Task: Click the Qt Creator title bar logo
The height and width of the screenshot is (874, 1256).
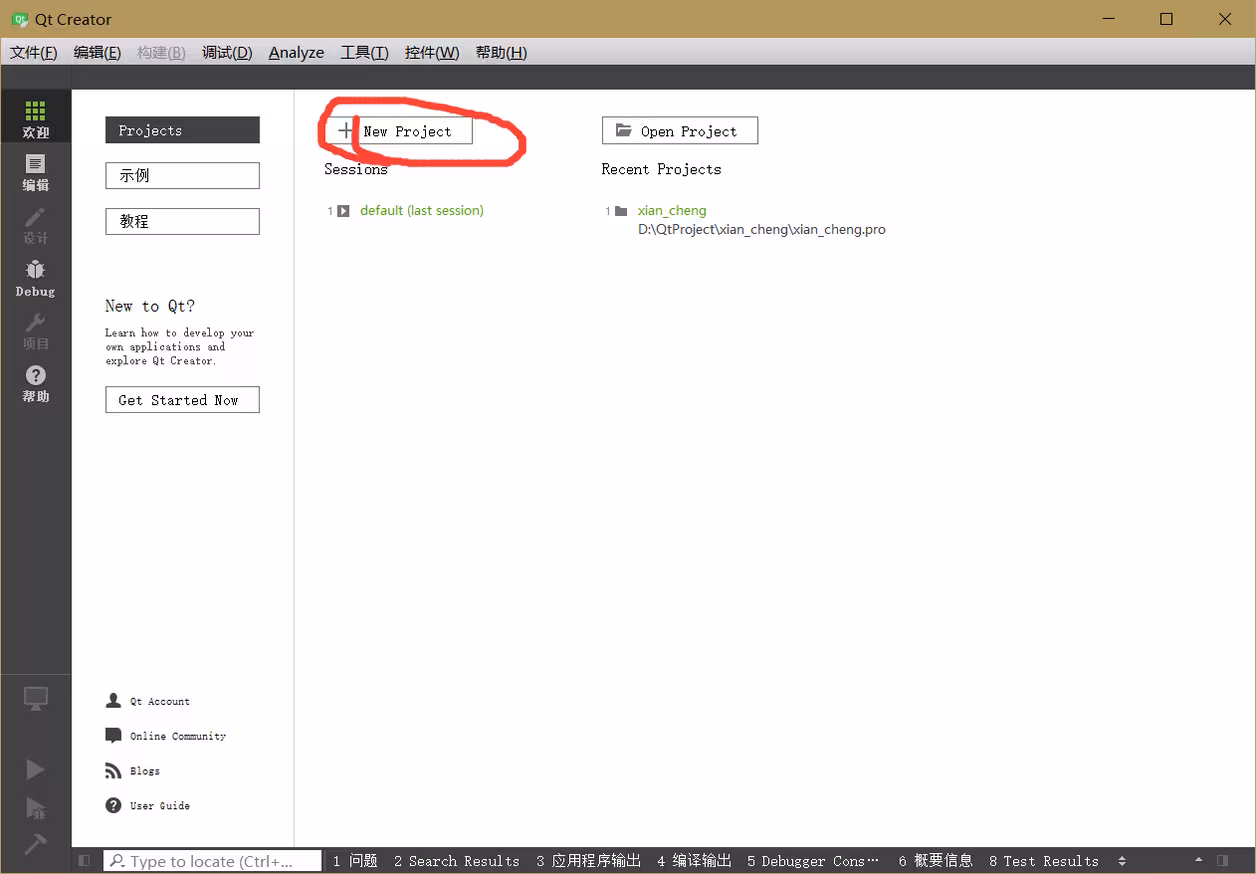Action: 19,19
